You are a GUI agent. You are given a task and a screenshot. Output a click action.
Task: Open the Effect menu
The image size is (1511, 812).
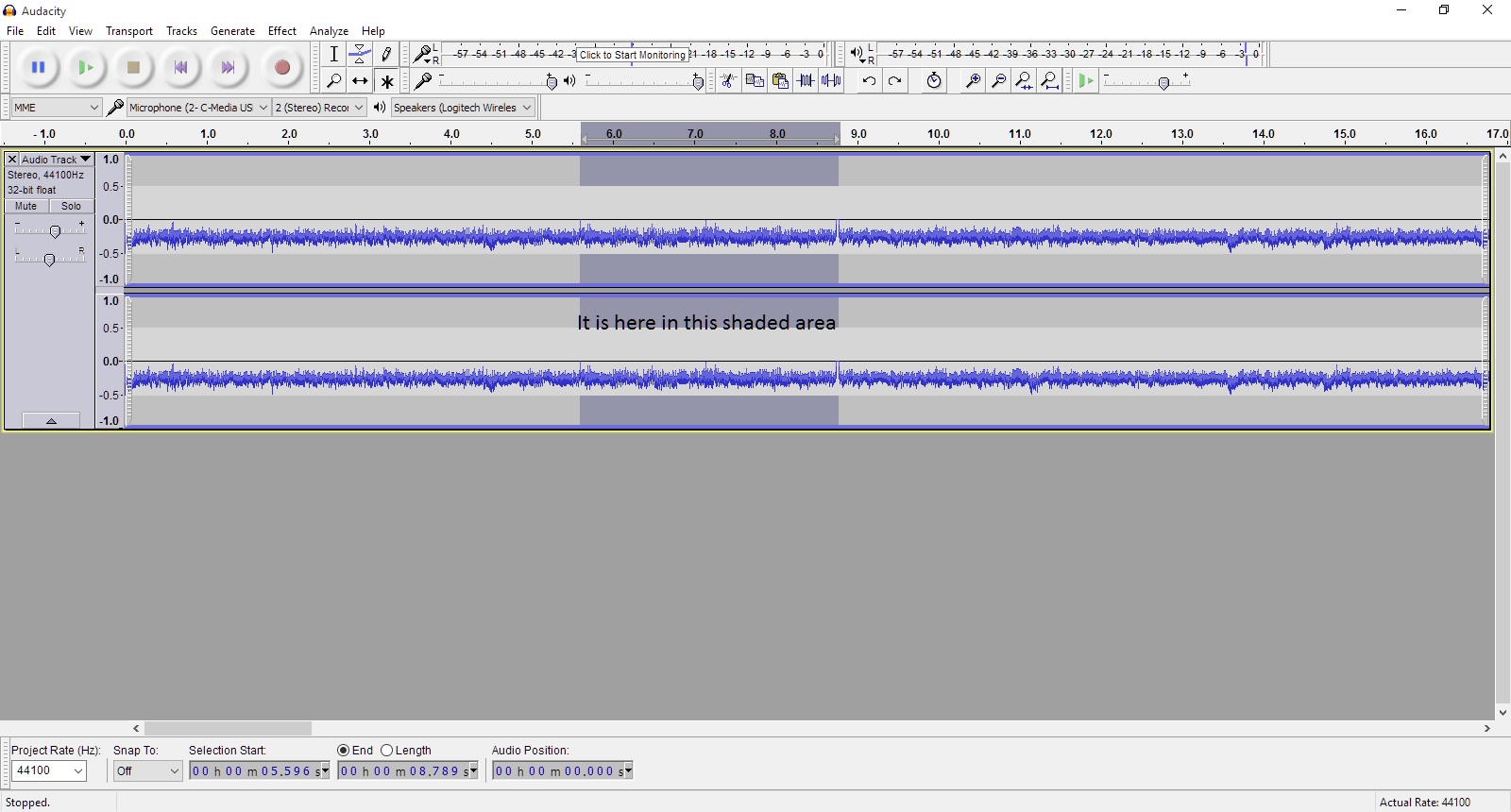pyautogui.click(x=281, y=31)
